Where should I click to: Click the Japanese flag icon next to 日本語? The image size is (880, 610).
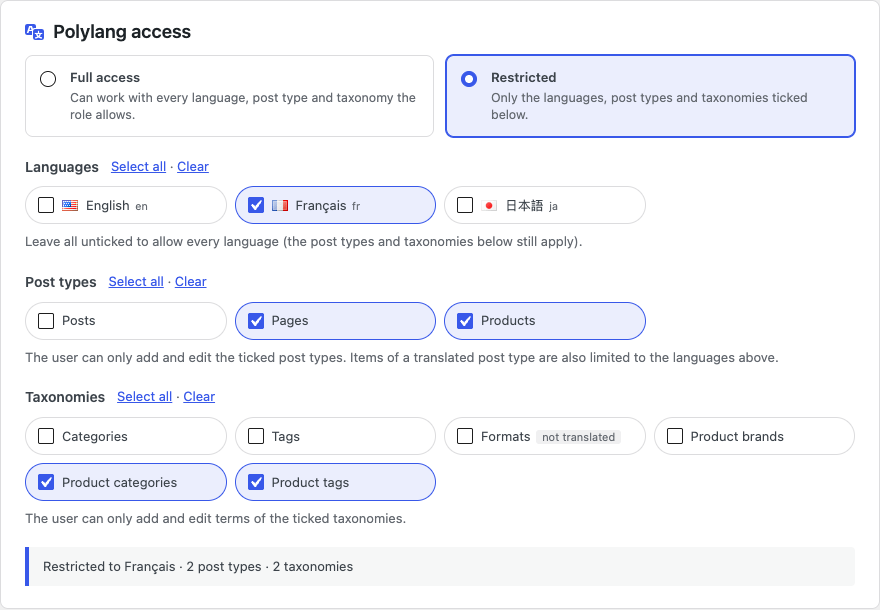click(489, 205)
